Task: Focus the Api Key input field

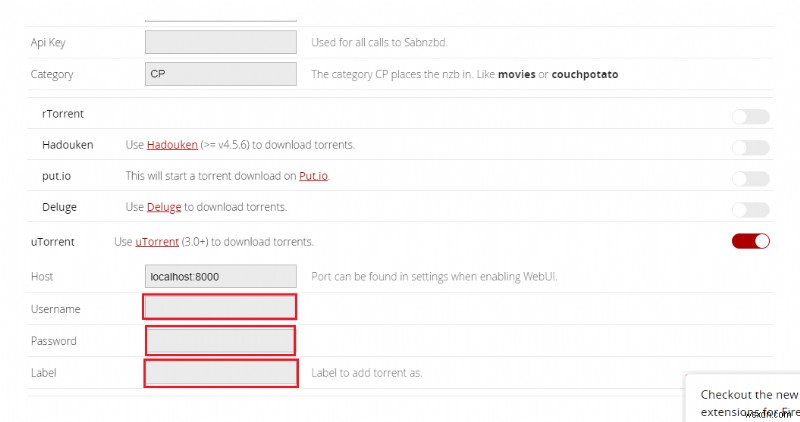Action: (x=221, y=42)
